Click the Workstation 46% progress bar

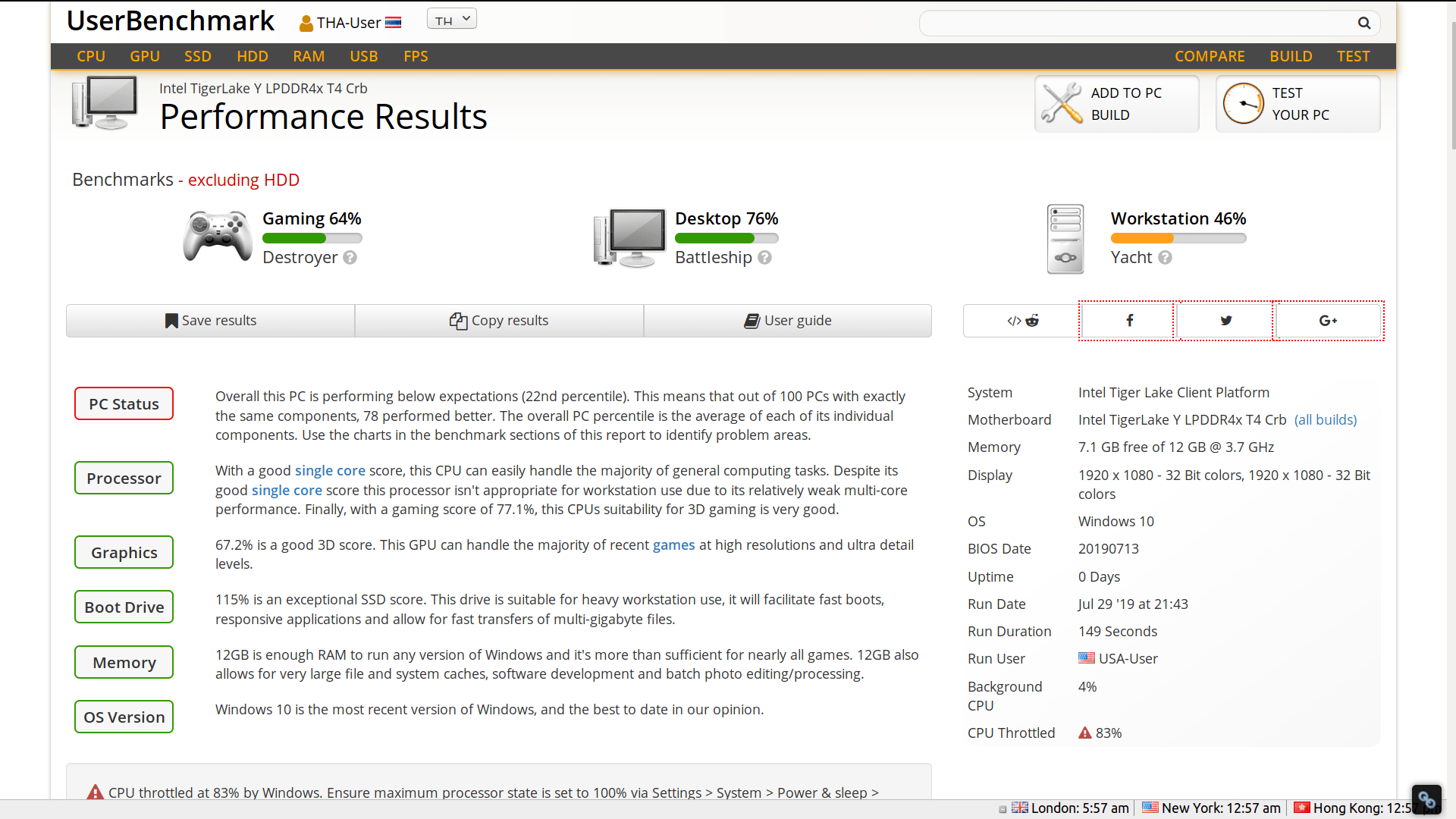(x=1178, y=238)
